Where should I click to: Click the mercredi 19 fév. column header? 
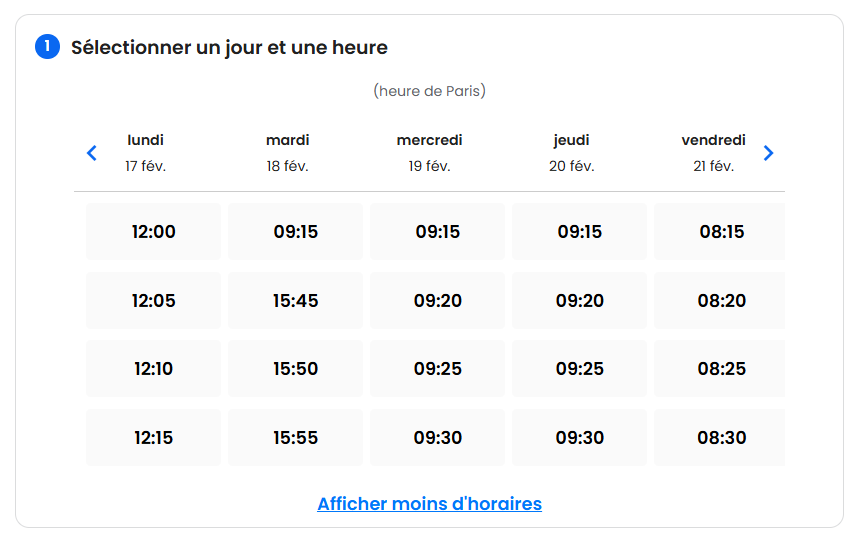430,153
